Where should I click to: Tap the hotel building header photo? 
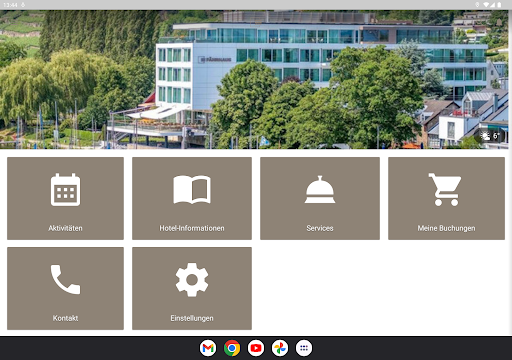tap(256, 79)
